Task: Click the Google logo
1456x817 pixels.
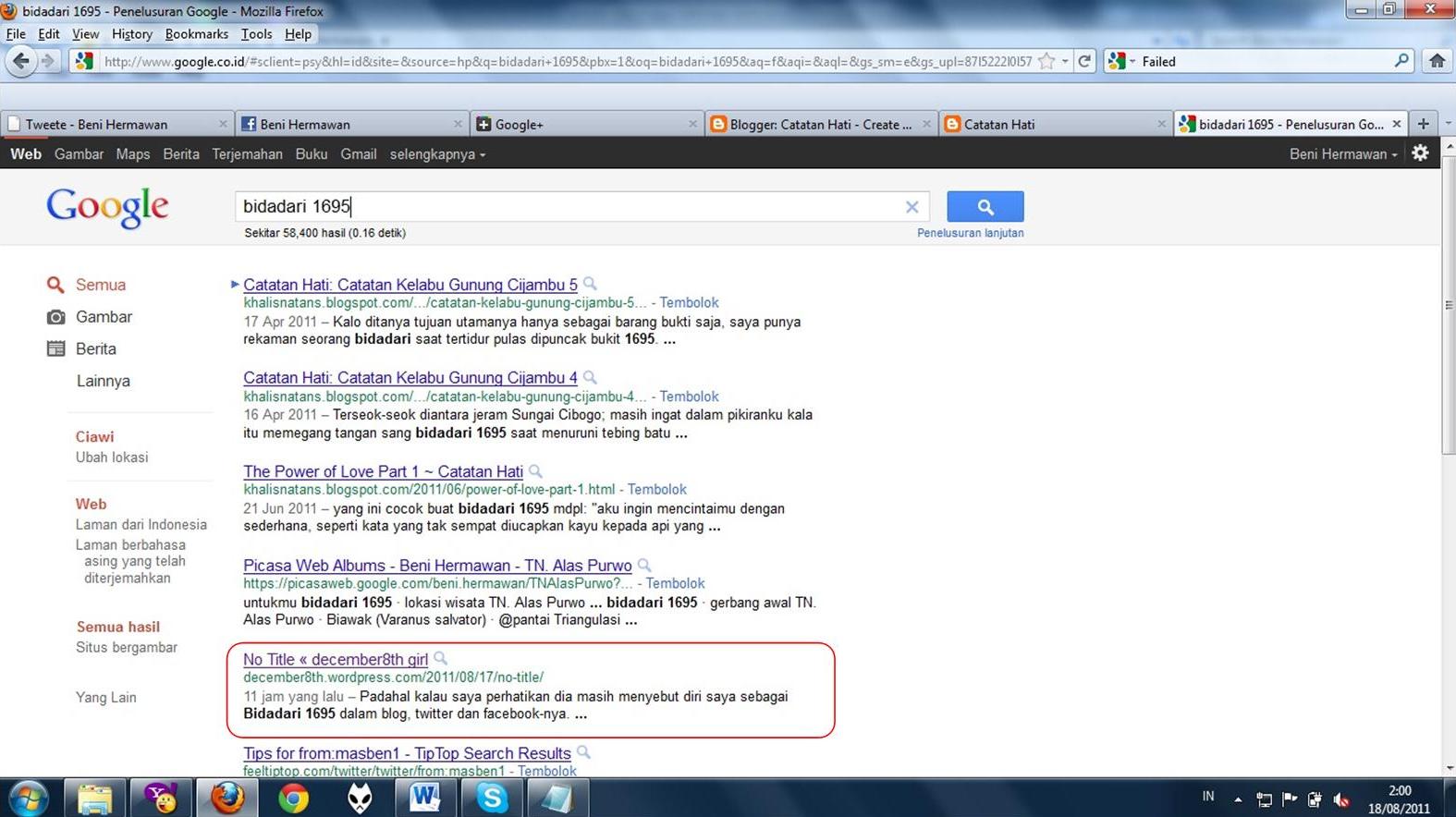Action: [107, 207]
